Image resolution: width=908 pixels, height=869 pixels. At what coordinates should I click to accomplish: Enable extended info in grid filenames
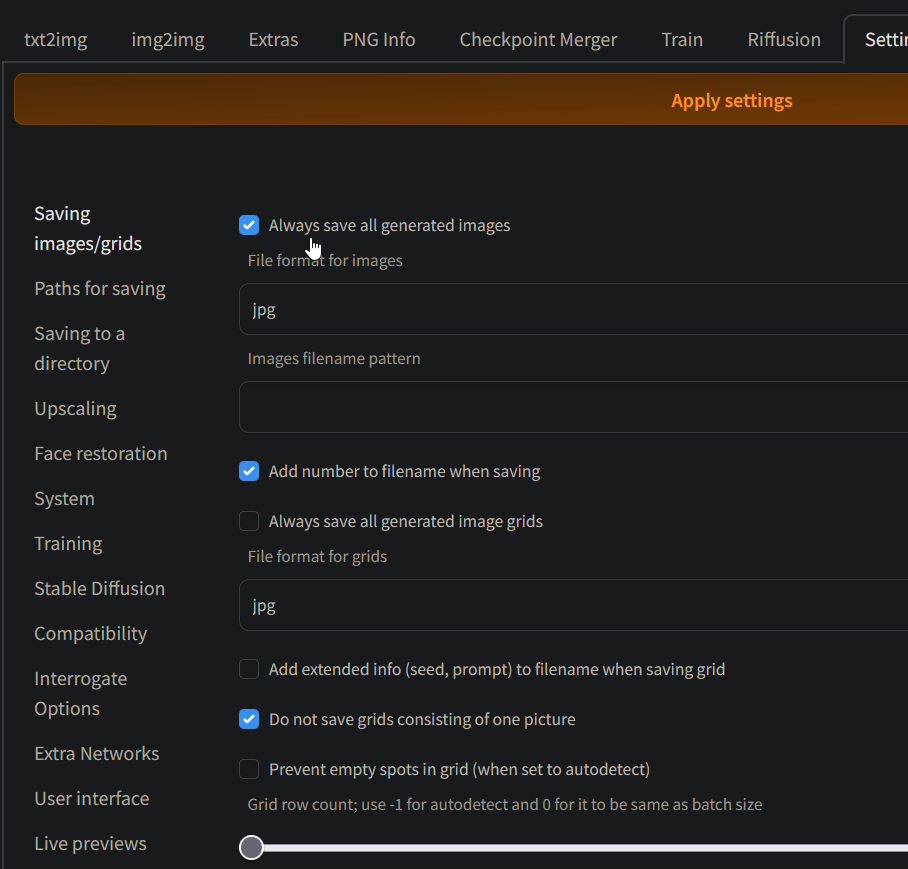tap(248, 669)
